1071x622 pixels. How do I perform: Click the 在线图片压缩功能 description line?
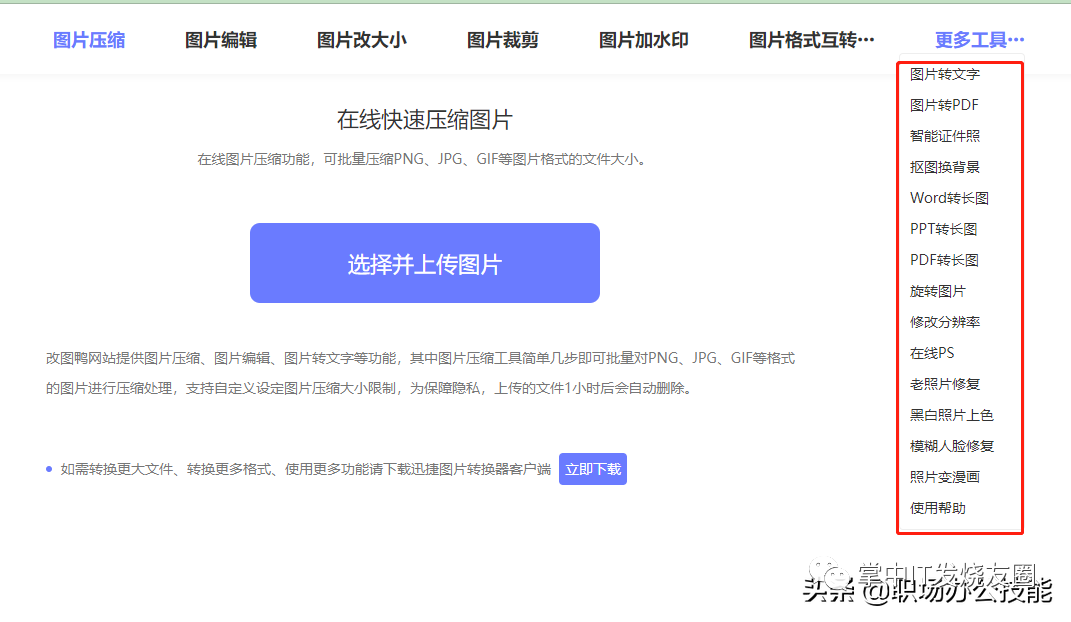click(x=422, y=160)
